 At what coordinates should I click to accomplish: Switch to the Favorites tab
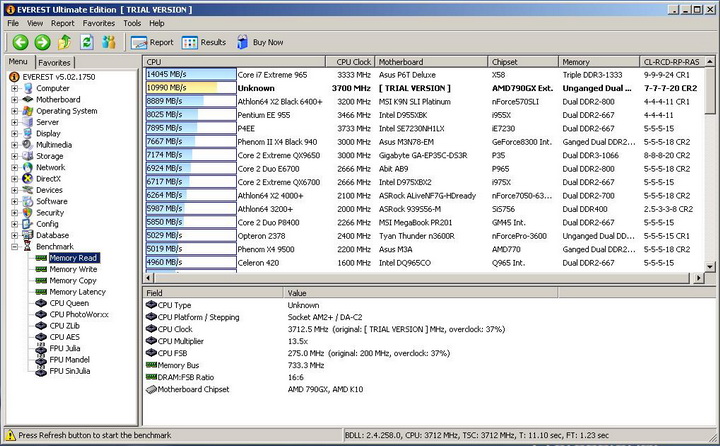(54, 62)
